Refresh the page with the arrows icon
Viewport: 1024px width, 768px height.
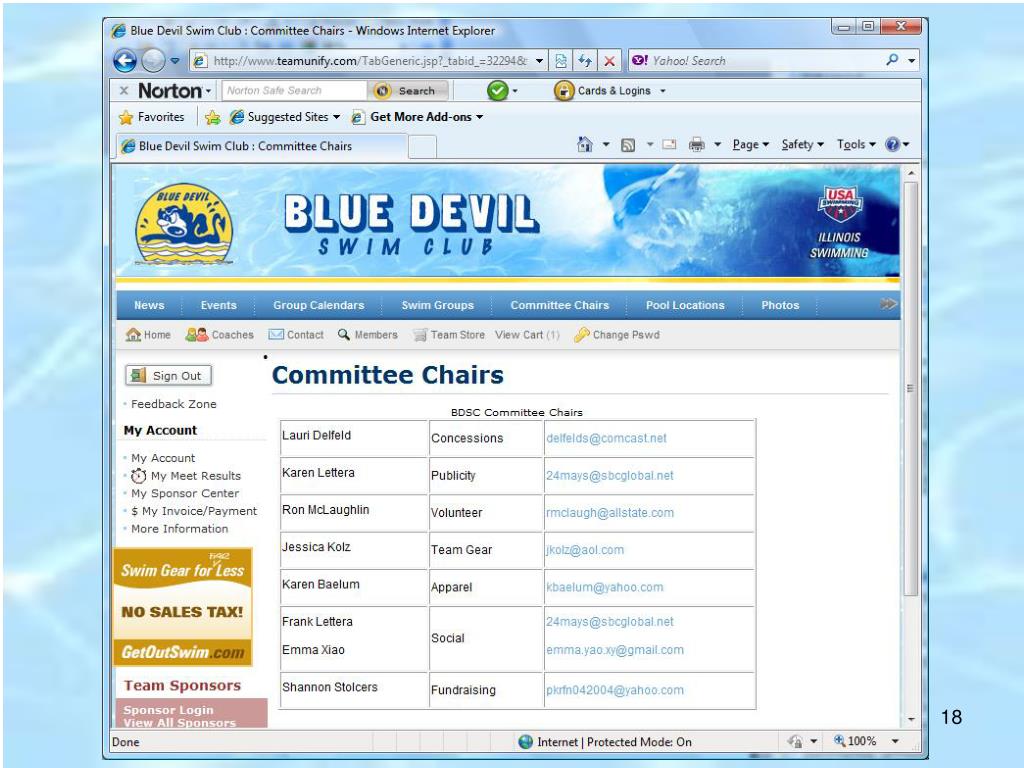585,61
